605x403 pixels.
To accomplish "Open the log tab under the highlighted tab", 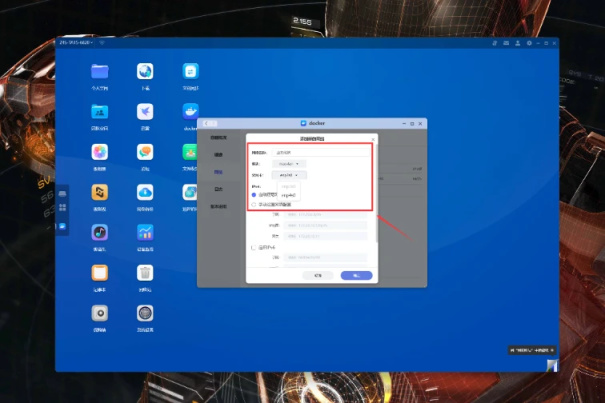I will pyautogui.click(x=218, y=189).
